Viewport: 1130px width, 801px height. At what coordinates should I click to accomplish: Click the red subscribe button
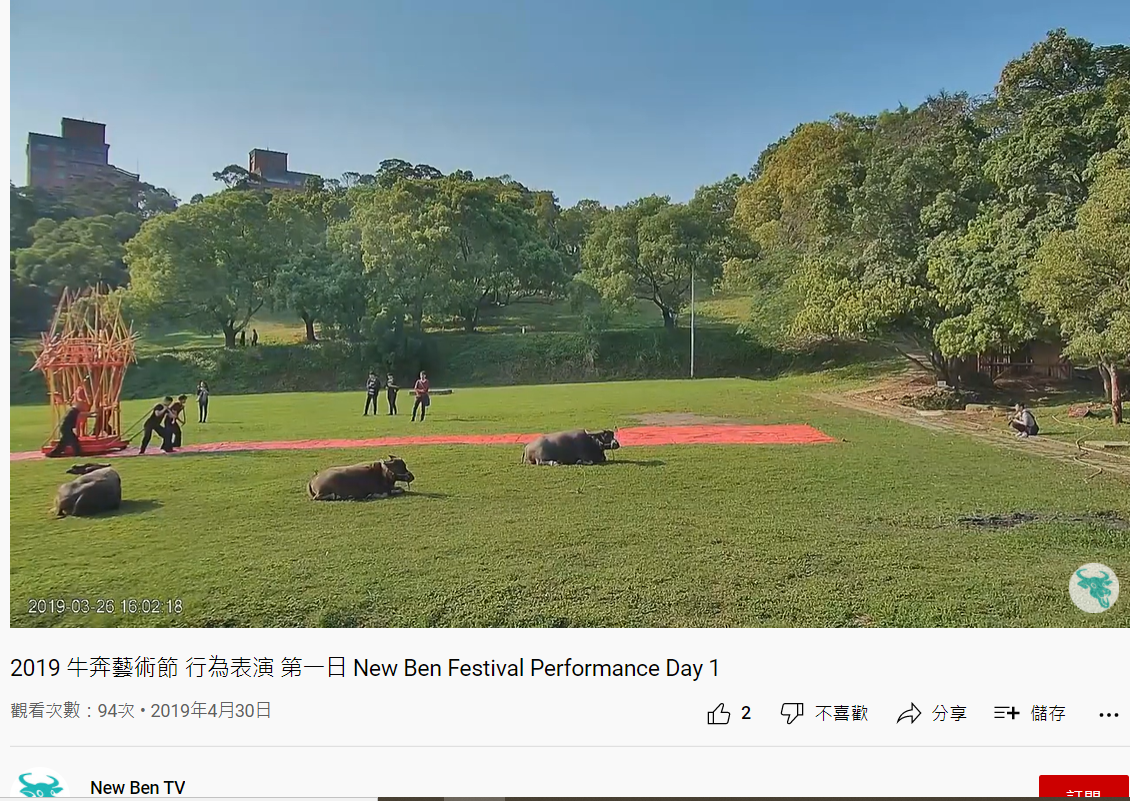pos(1083,788)
